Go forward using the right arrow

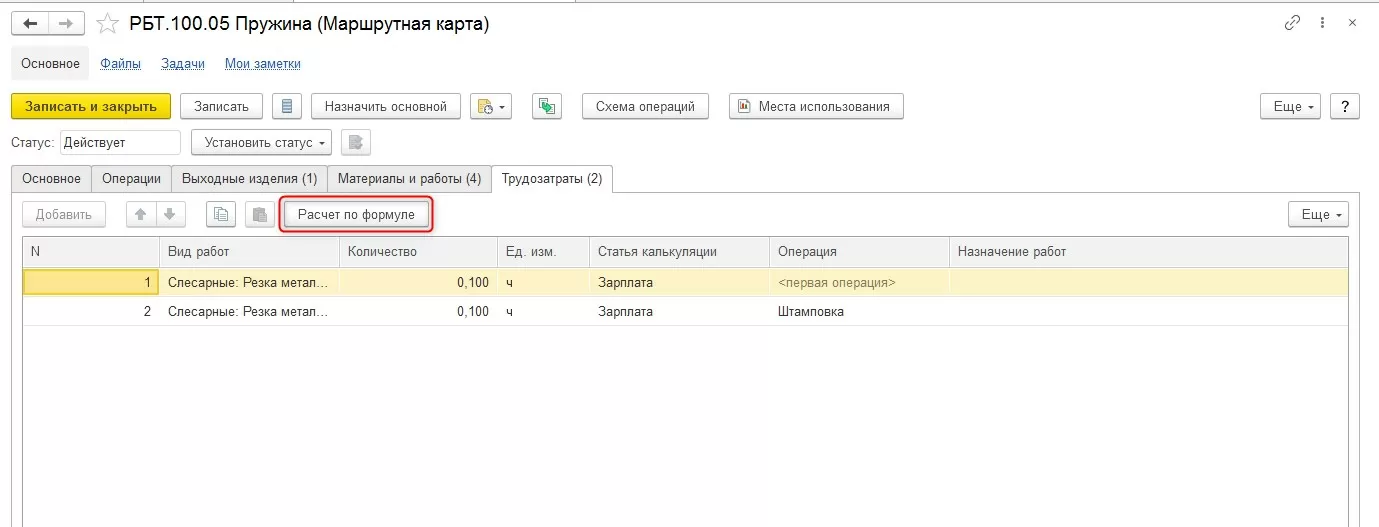click(x=66, y=23)
